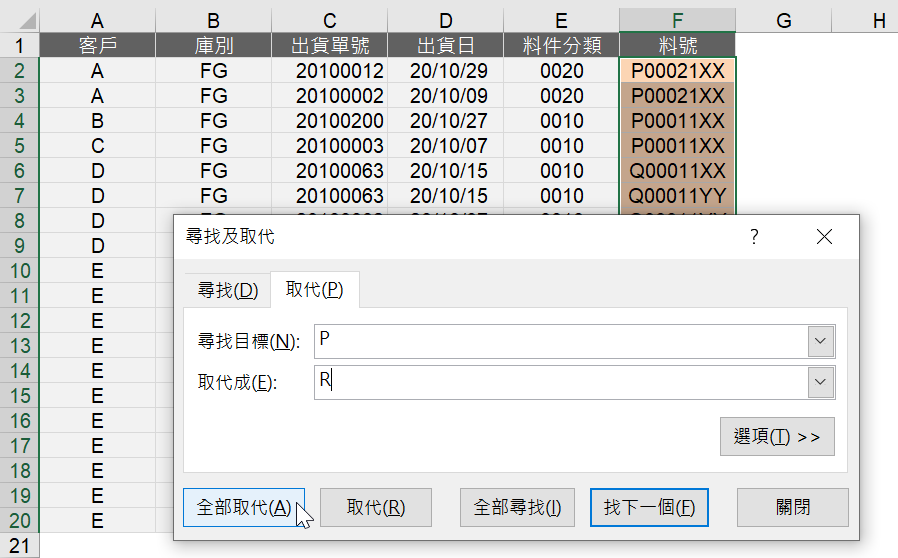Select column A header
The height and width of the screenshot is (558, 898).
tap(97, 21)
